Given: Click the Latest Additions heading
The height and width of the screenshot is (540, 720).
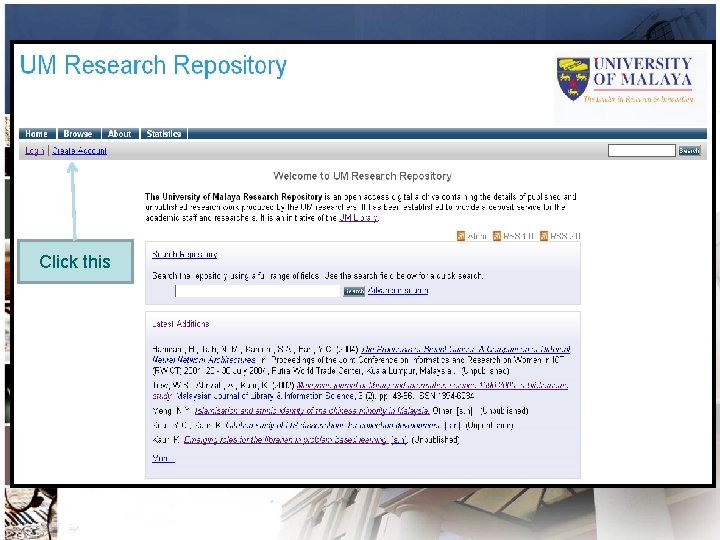Looking at the screenshot, I should coord(180,324).
